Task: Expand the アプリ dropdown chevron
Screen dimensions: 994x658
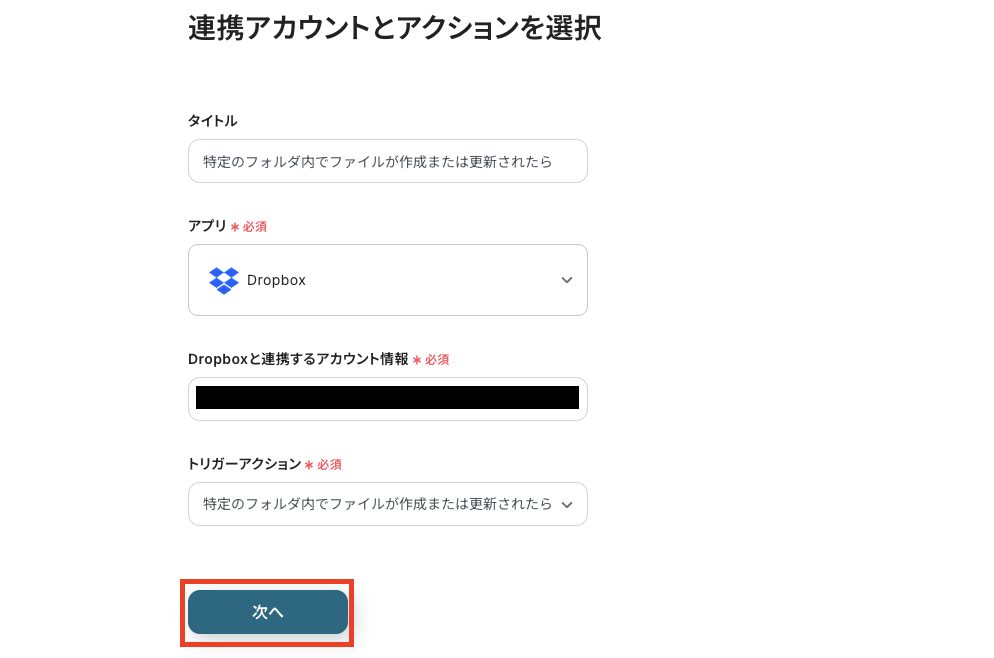Action: coord(567,280)
